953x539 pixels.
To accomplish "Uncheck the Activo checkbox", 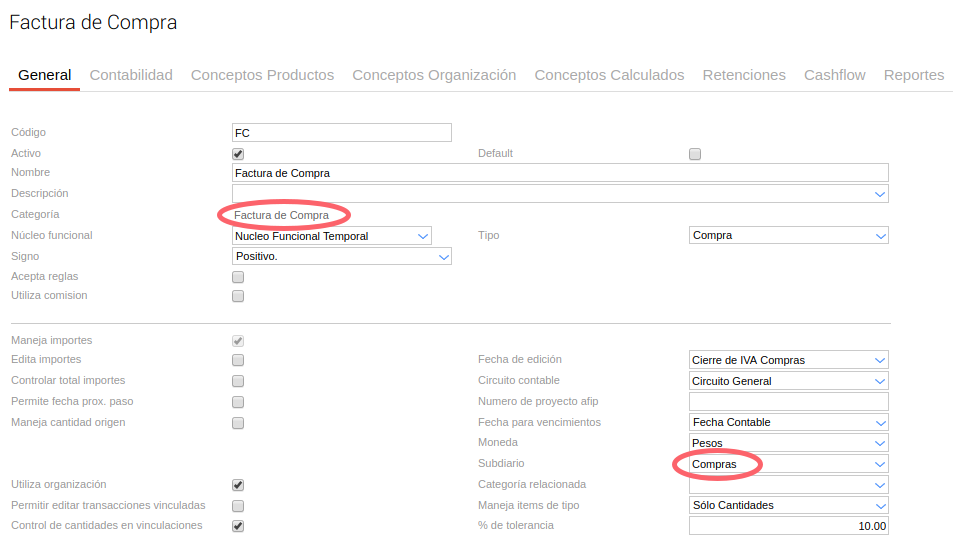I will tap(238, 154).
